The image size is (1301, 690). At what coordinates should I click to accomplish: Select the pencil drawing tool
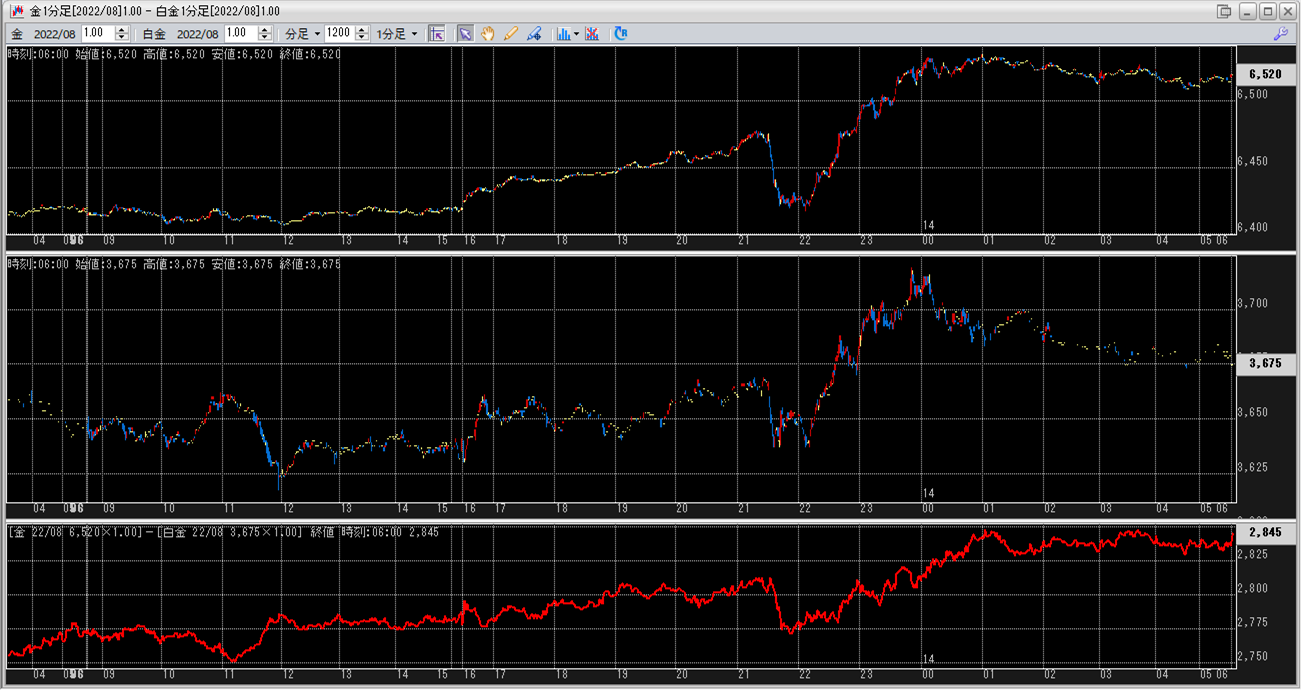511,33
